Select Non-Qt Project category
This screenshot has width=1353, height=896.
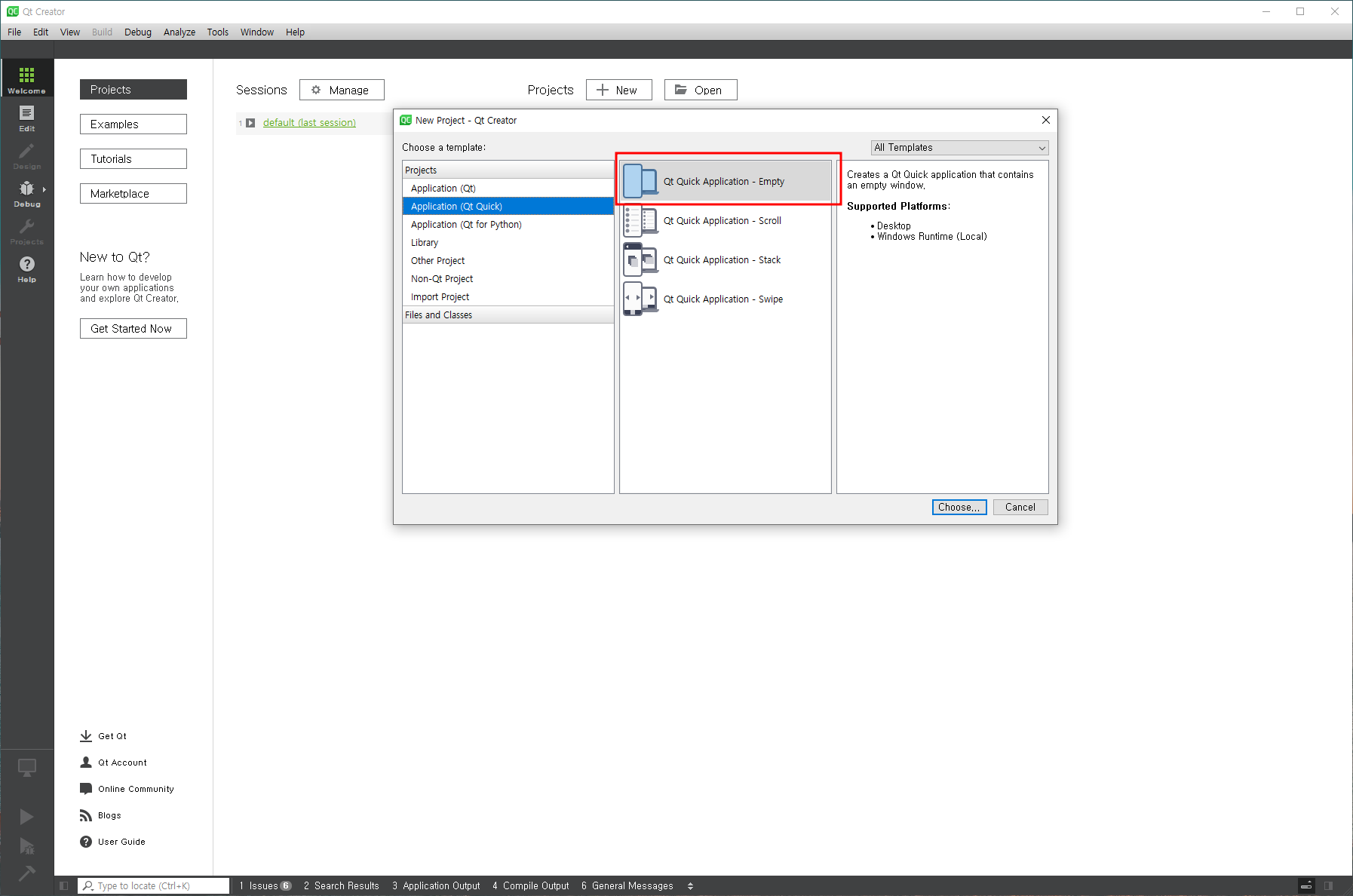(508, 278)
